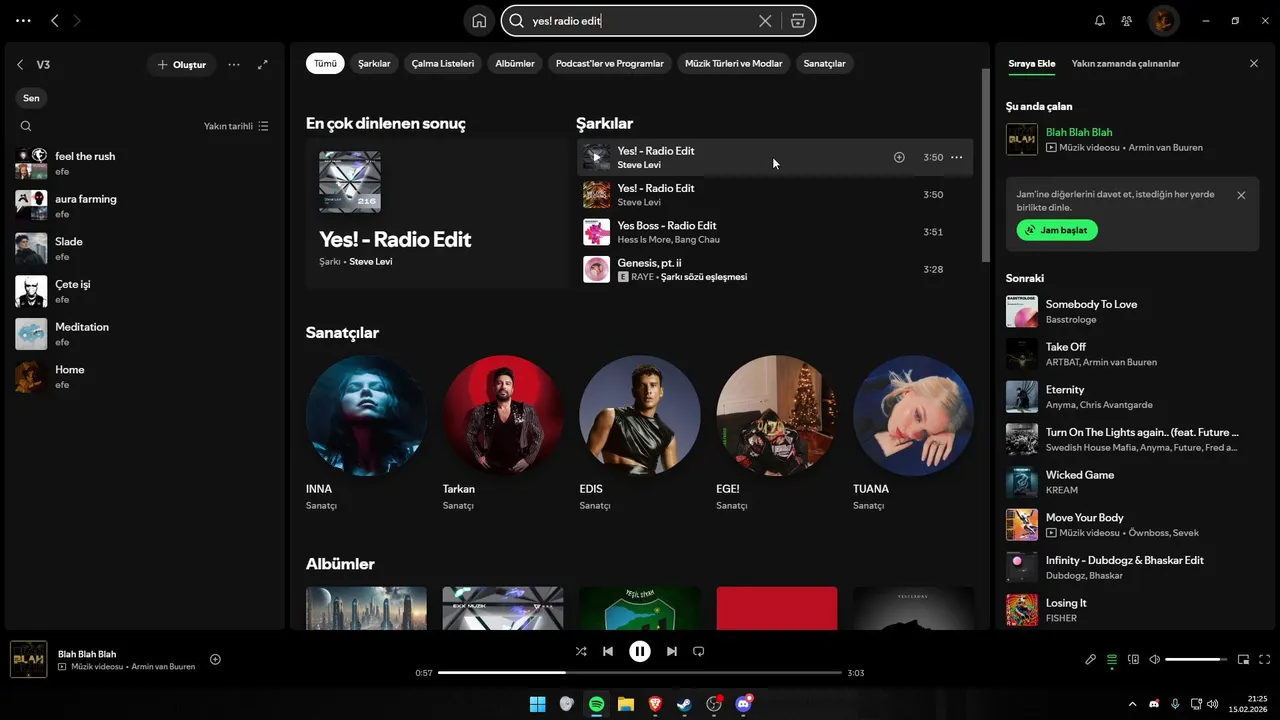Clear the search field with X icon
Viewport: 1280px width, 720px height.
click(765, 20)
